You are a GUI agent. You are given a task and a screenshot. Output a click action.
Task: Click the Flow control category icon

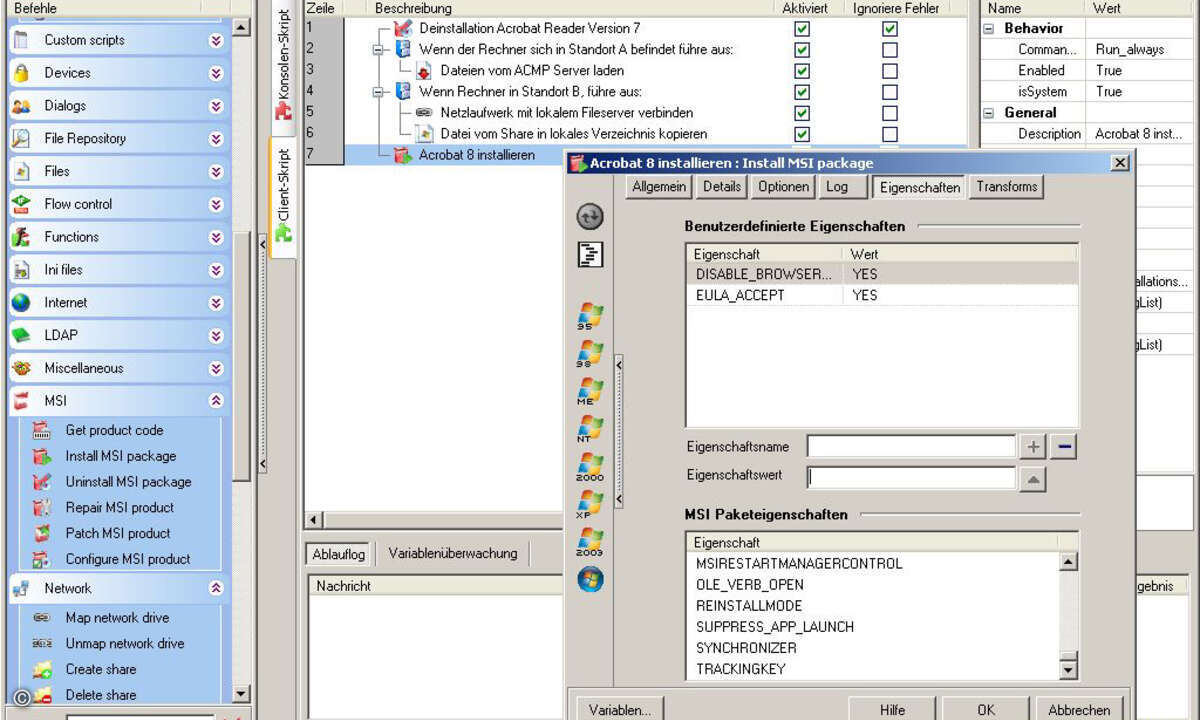[x=21, y=204]
